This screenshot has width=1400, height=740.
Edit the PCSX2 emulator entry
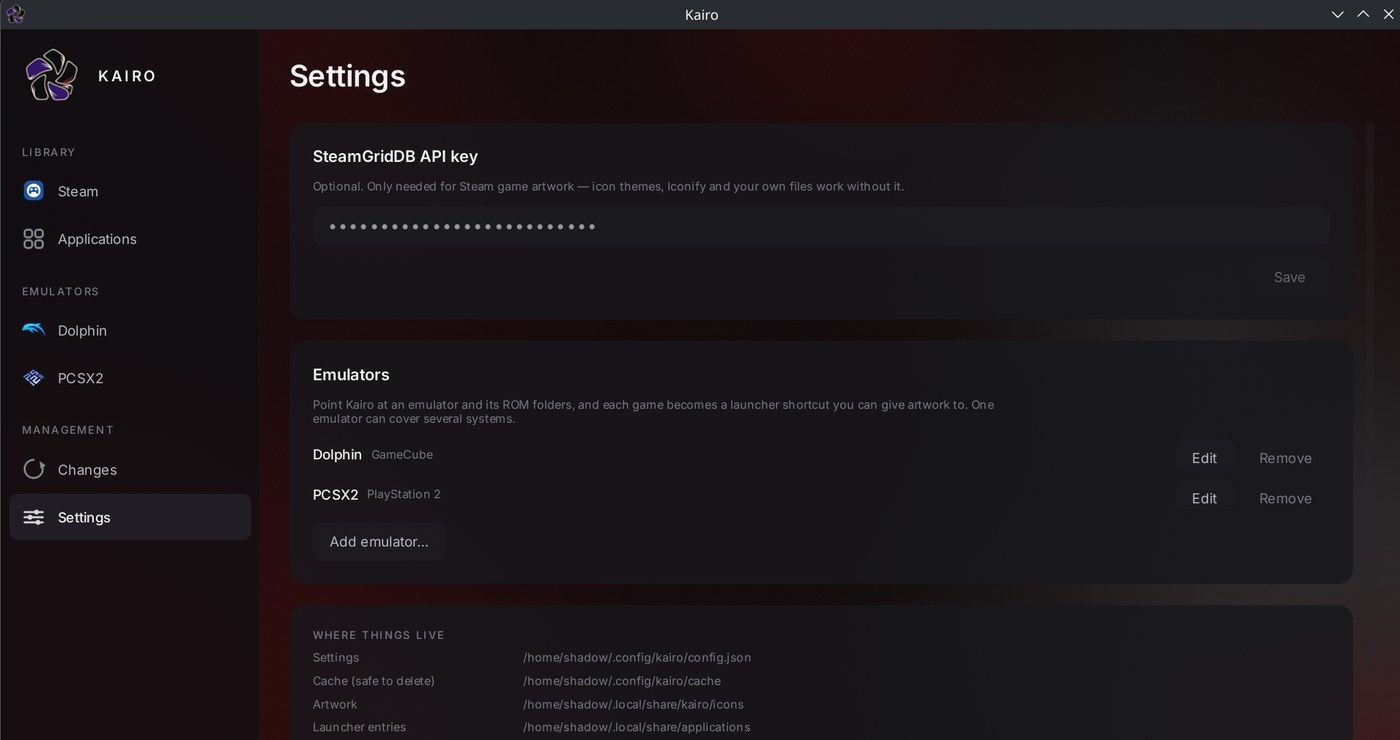point(1204,498)
